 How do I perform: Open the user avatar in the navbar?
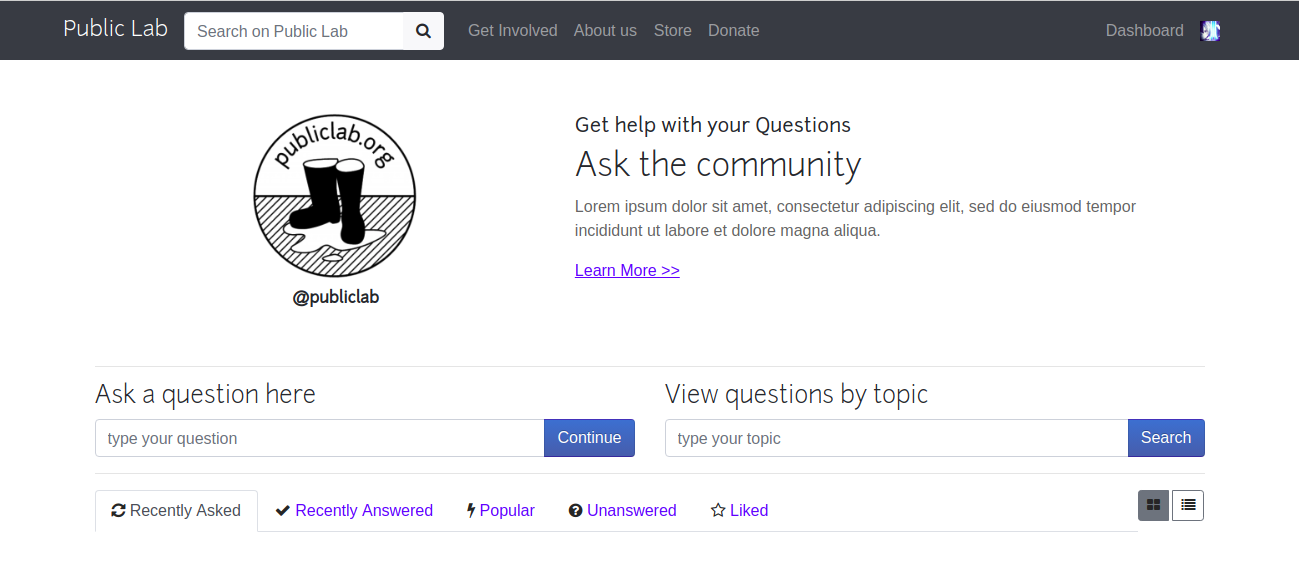tap(1210, 31)
